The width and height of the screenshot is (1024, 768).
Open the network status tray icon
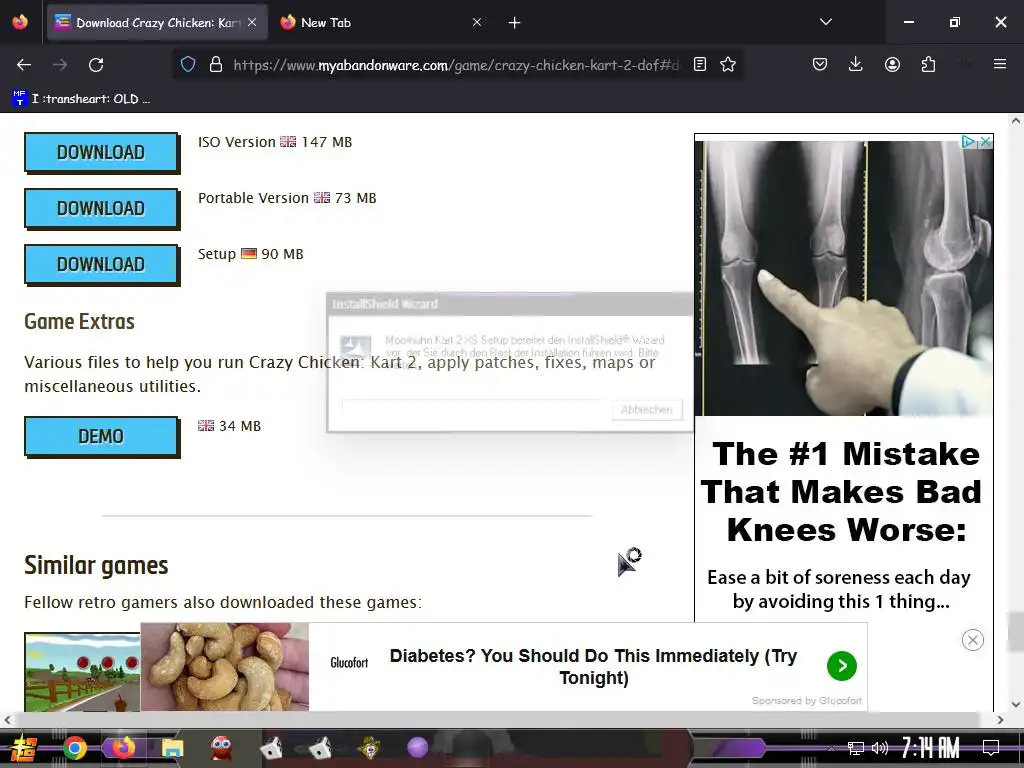tap(856, 748)
